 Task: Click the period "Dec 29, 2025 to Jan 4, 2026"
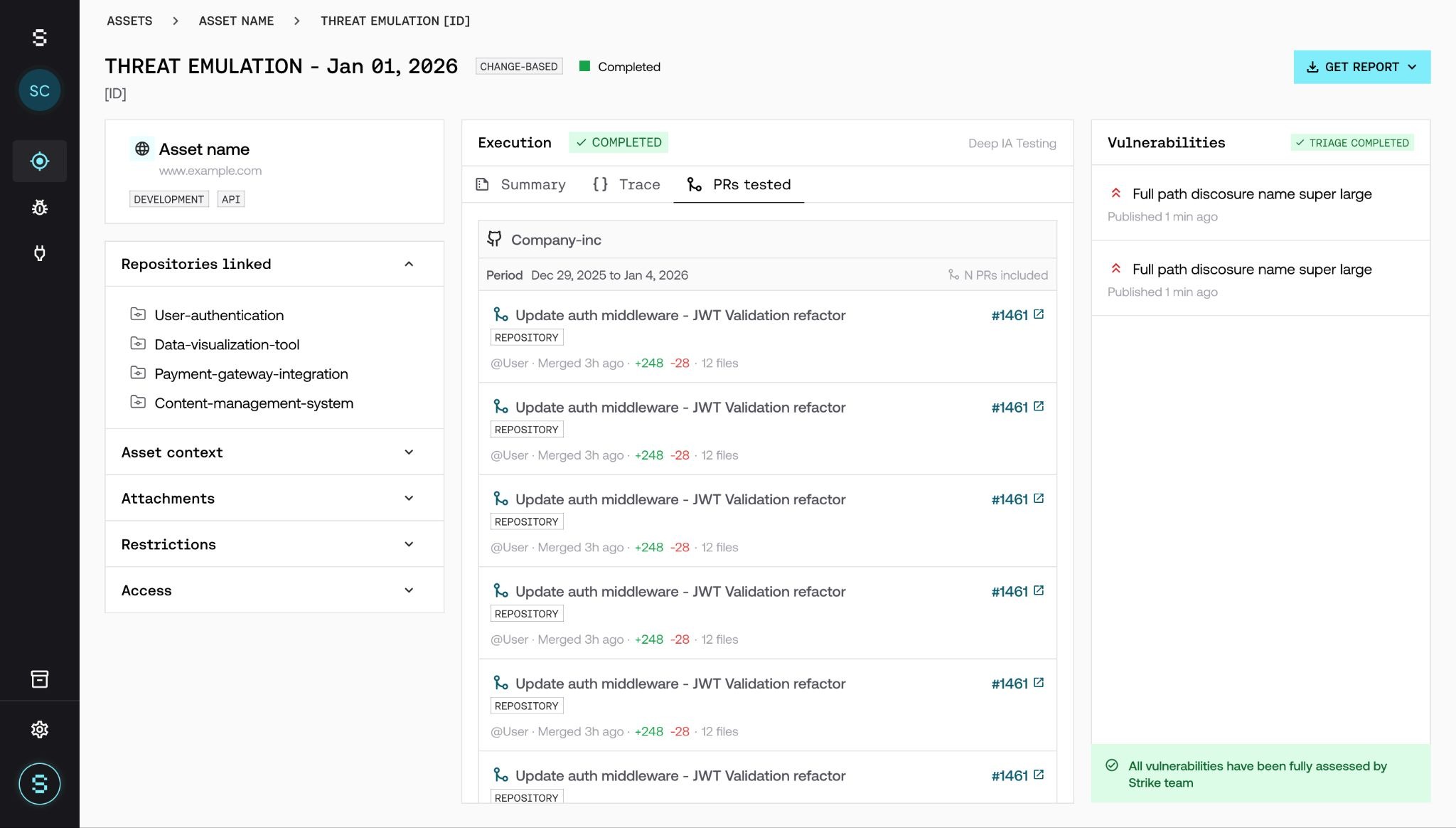(609, 275)
